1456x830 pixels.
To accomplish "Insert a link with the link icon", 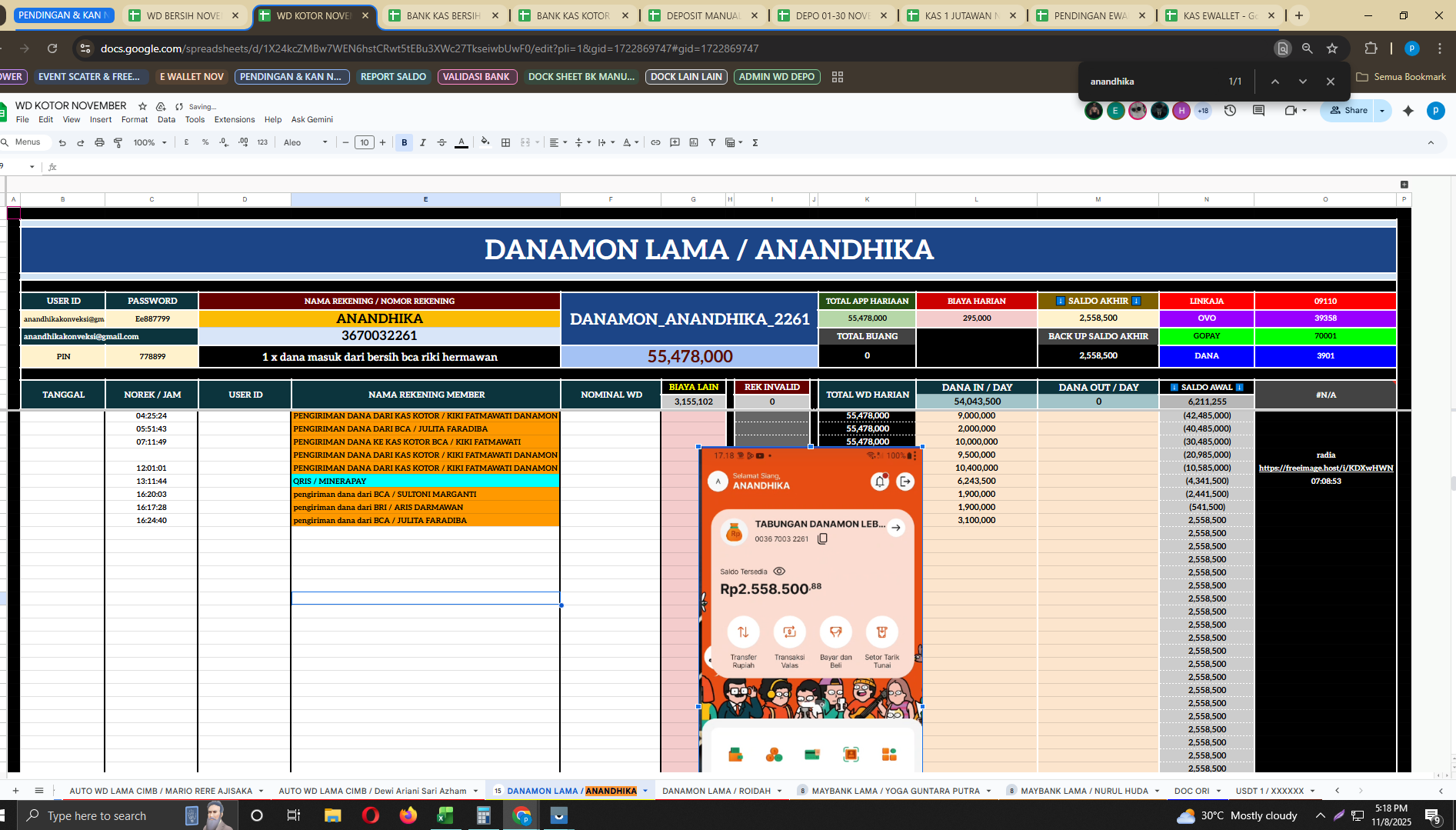I will [655, 142].
